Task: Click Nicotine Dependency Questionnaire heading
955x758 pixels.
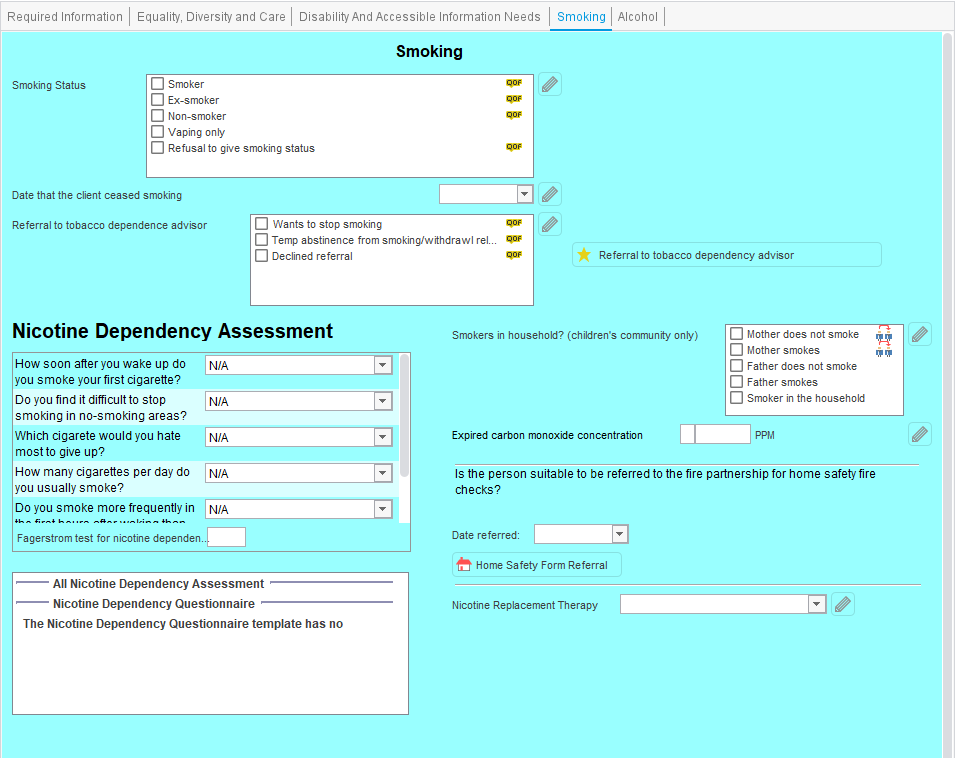Action: point(154,603)
